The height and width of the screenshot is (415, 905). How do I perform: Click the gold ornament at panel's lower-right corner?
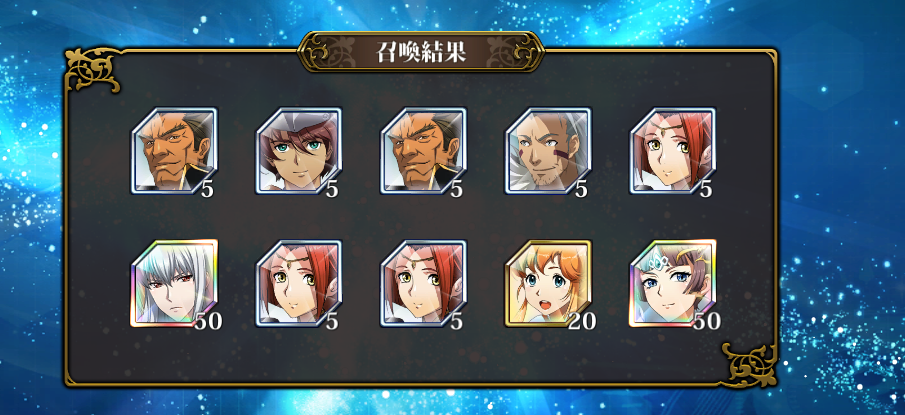[x=749, y=365]
